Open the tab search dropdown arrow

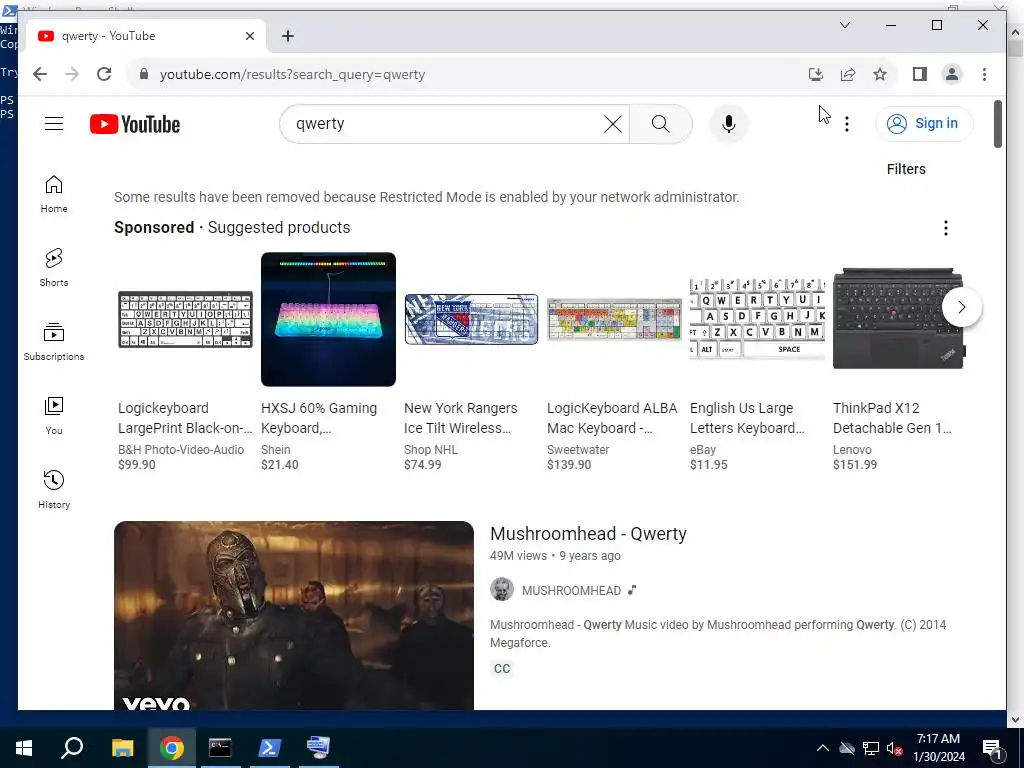(844, 25)
